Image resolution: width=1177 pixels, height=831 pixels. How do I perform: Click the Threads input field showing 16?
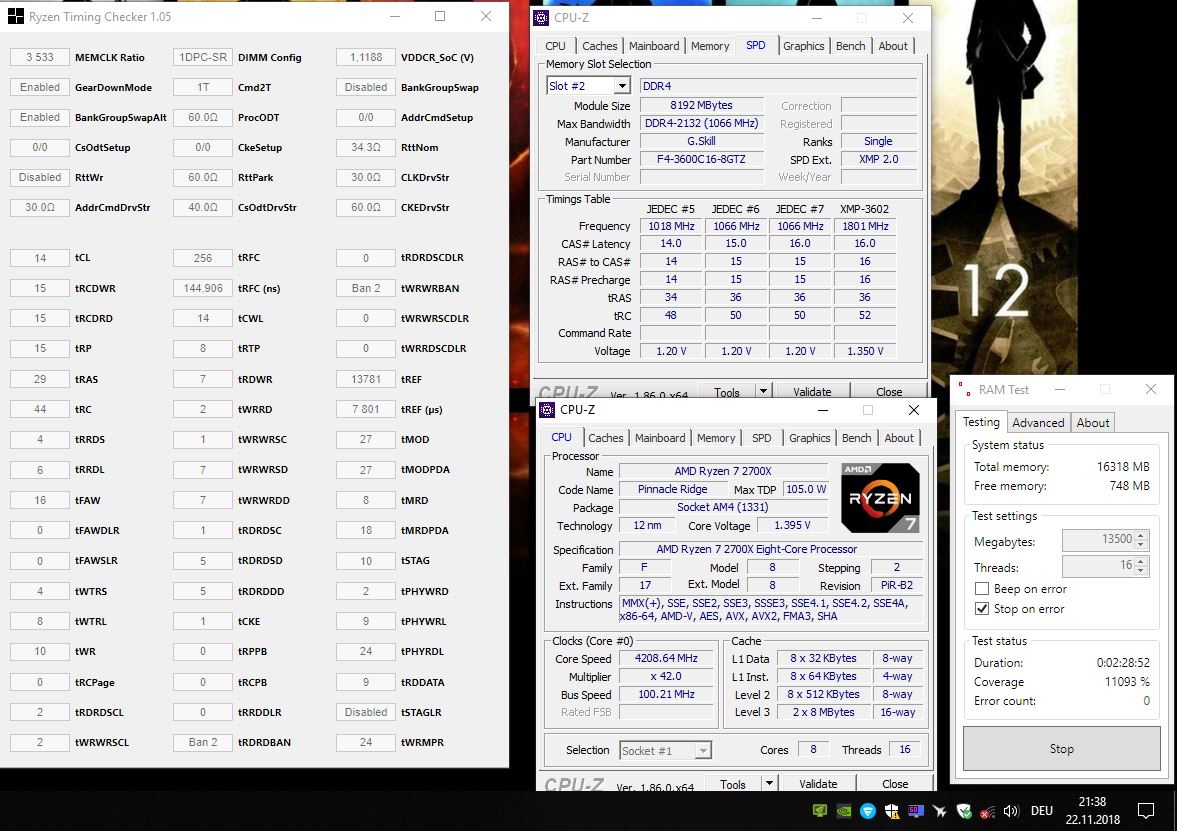click(x=1098, y=565)
